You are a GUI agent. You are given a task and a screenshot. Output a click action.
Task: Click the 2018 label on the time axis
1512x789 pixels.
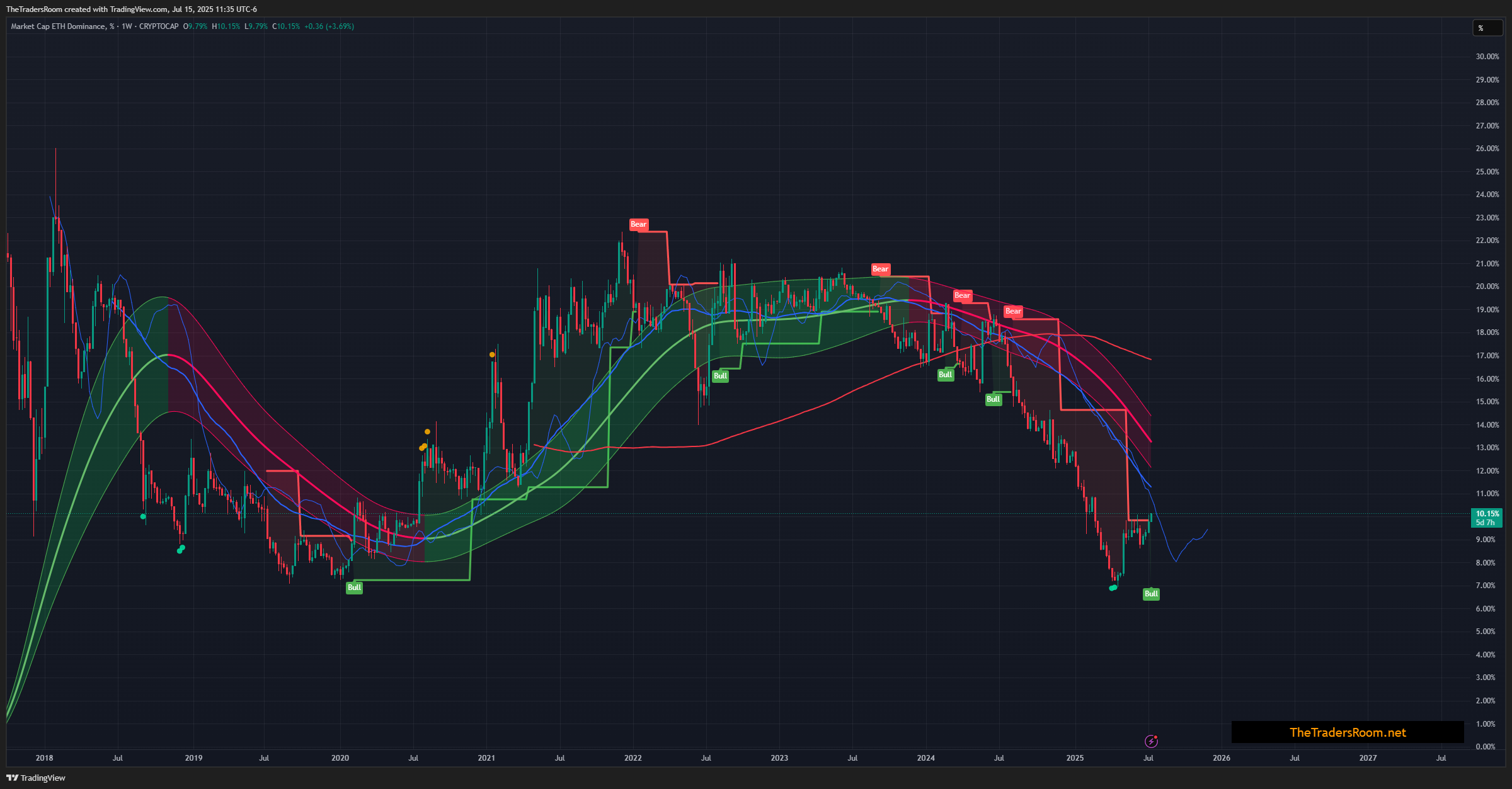44,758
